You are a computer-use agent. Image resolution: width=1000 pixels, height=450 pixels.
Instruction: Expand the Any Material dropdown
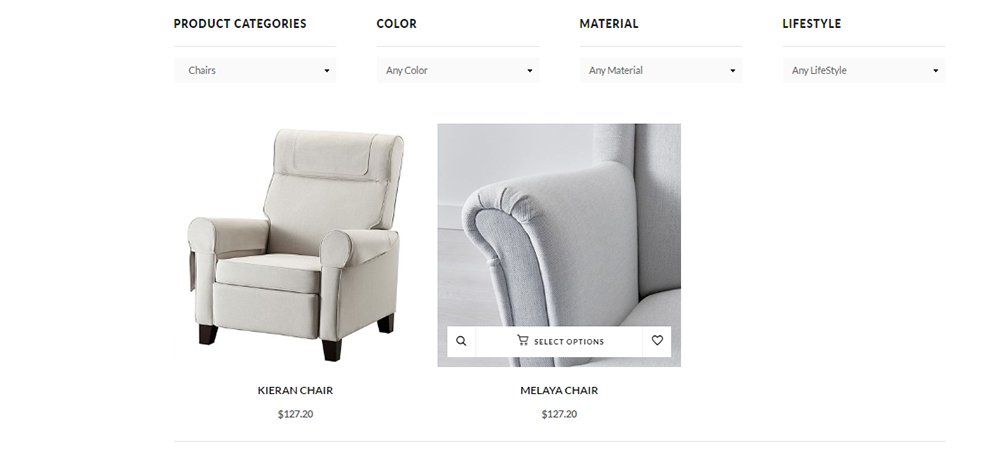click(x=661, y=71)
